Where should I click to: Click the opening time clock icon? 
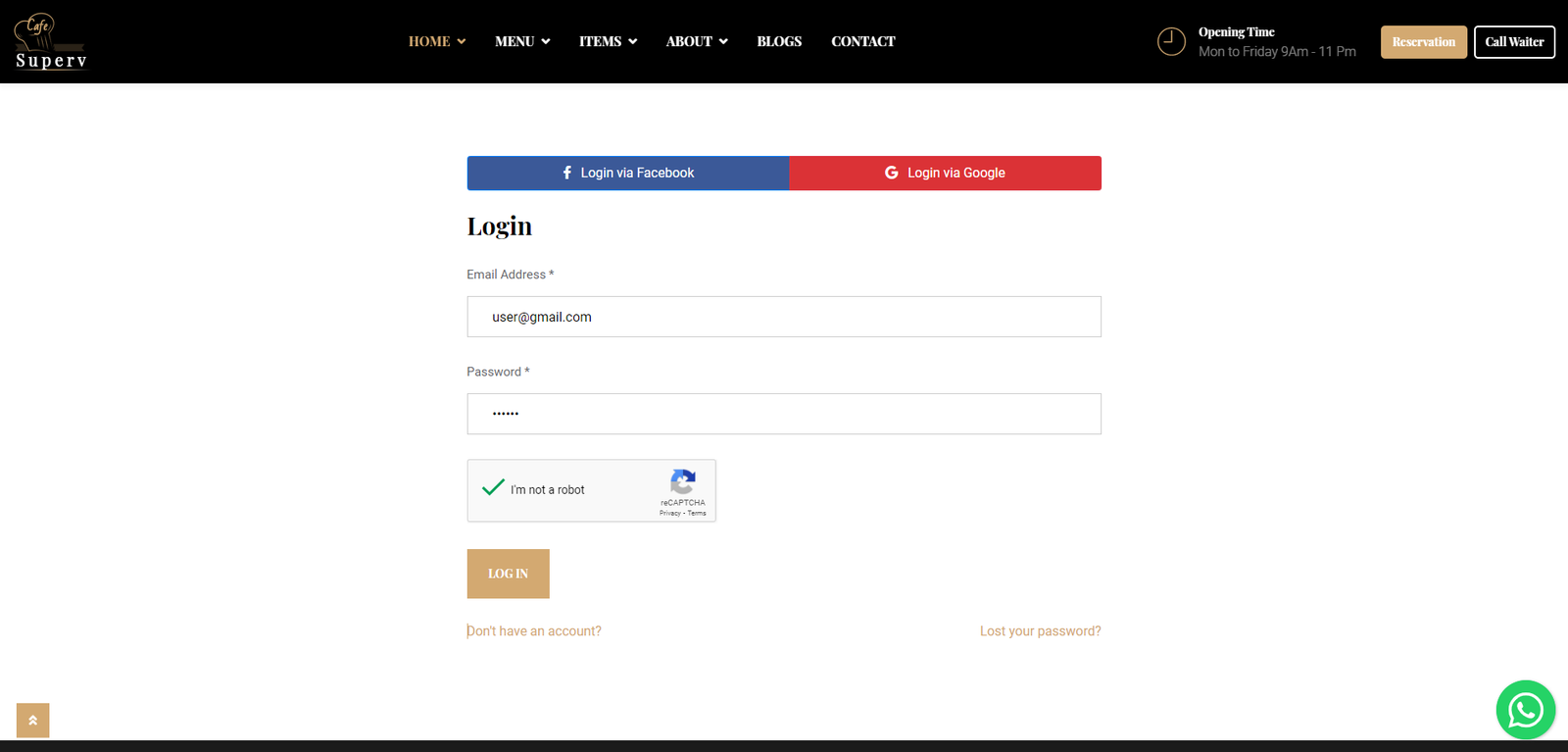1171,41
